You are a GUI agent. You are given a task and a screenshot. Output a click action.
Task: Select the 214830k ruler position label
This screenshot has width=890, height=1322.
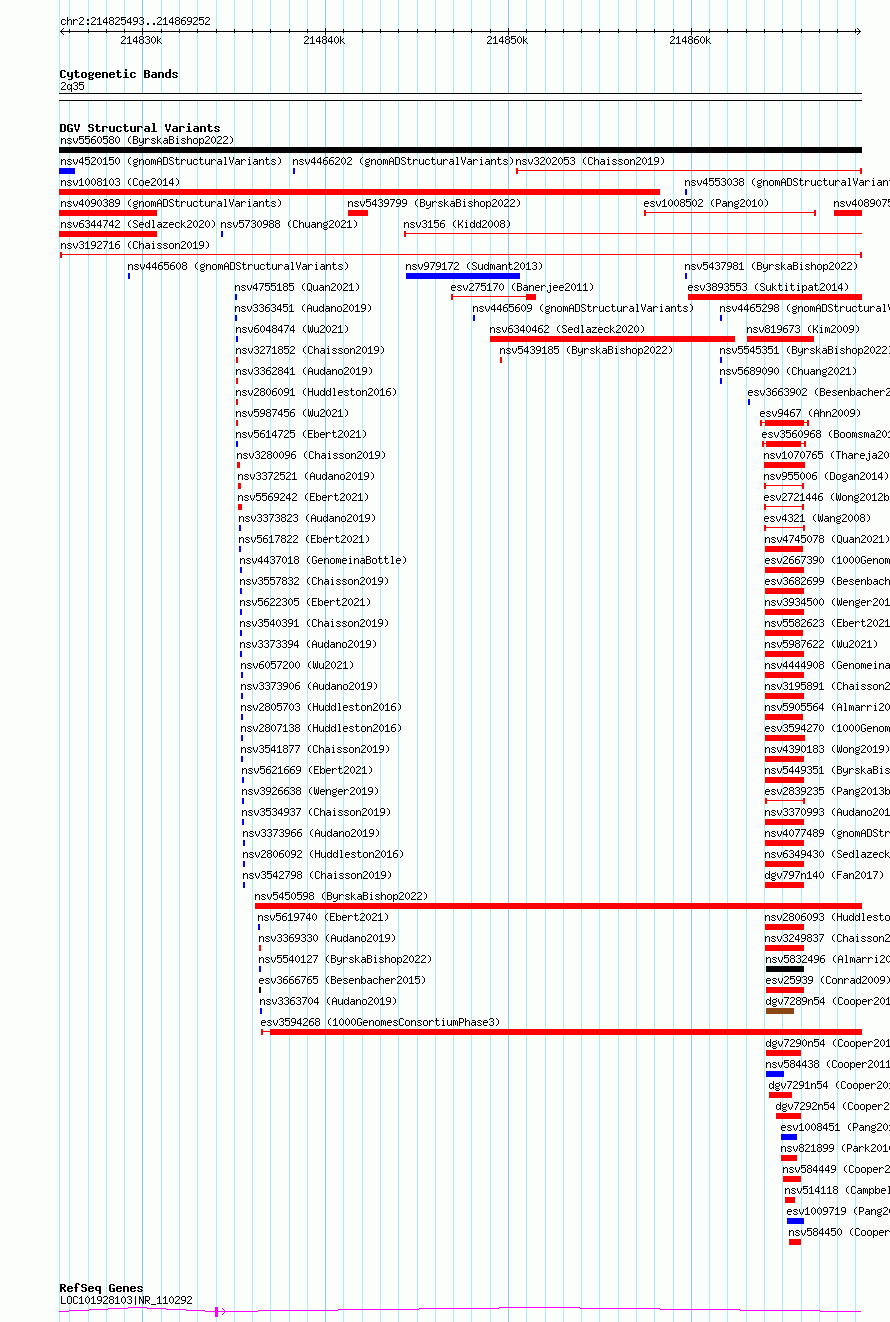coord(141,40)
